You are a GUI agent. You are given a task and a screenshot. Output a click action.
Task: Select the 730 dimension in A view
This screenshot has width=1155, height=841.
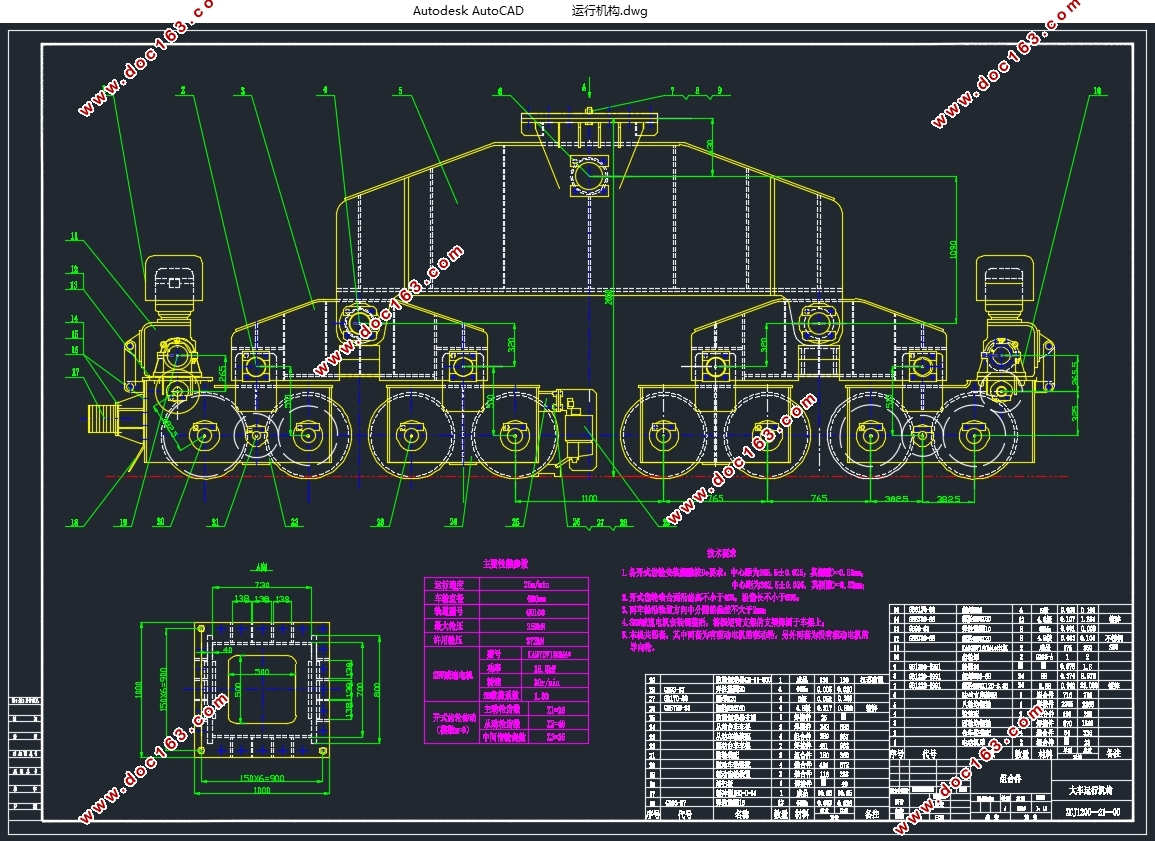tap(261, 584)
